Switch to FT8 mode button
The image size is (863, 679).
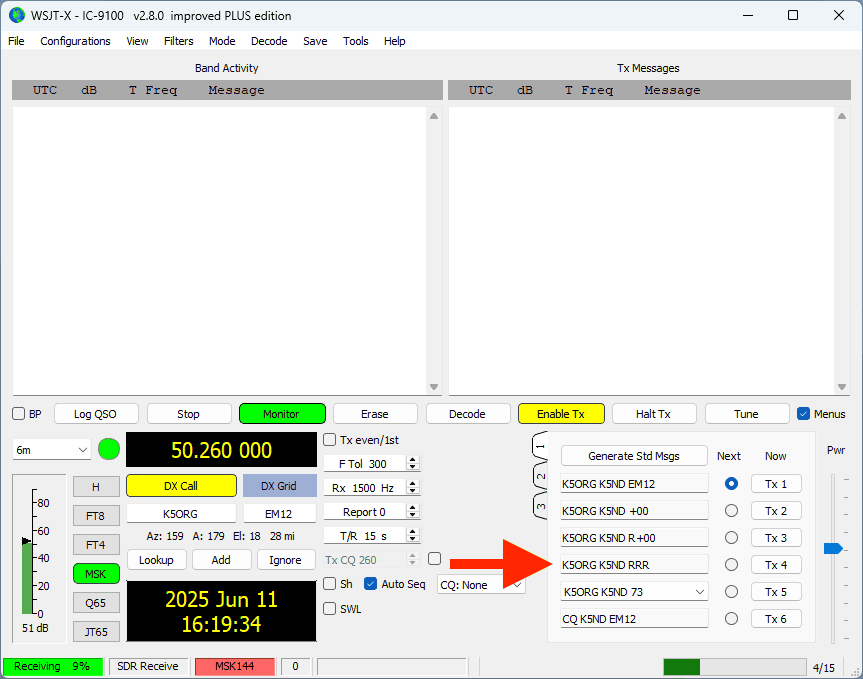pos(96,516)
